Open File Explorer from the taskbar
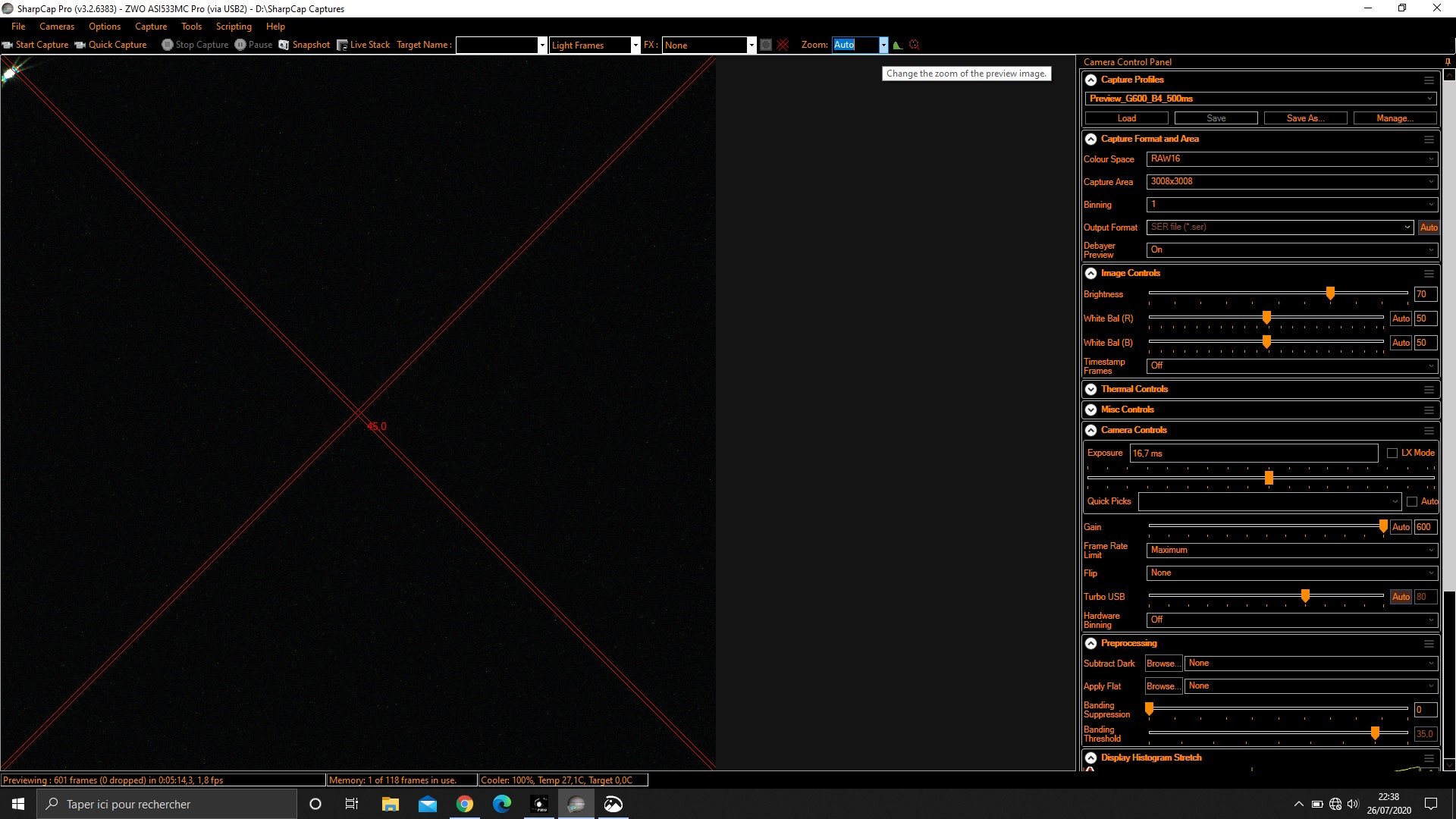Viewport: 1456px width, 819px height. click(x=391, y=804)
